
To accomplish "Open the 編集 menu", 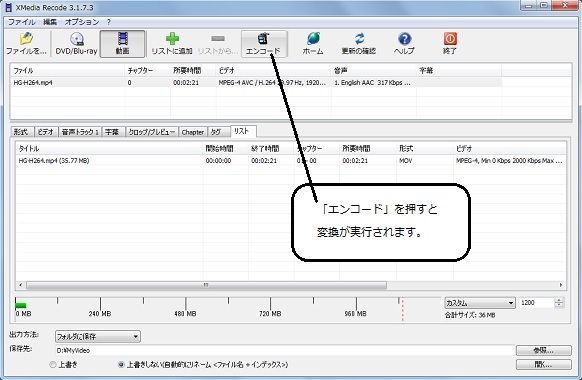I will click(50, 22).
